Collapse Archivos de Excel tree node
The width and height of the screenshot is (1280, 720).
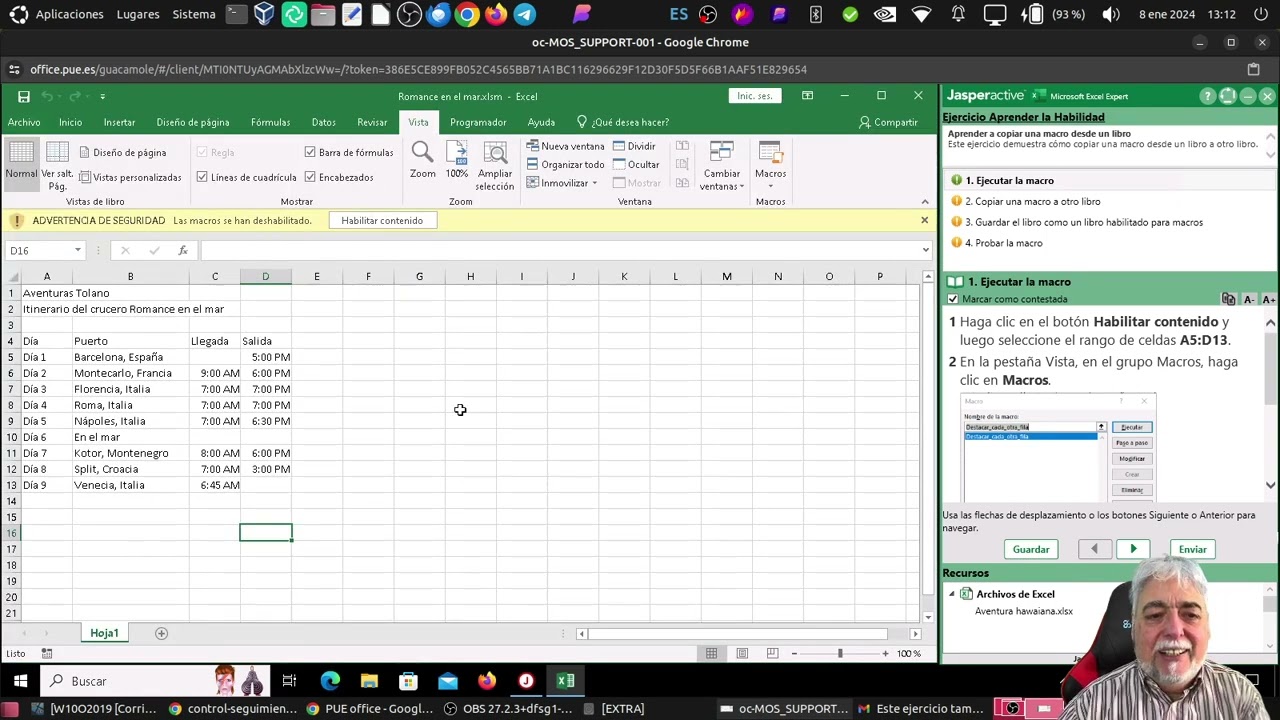coord(951,594)
